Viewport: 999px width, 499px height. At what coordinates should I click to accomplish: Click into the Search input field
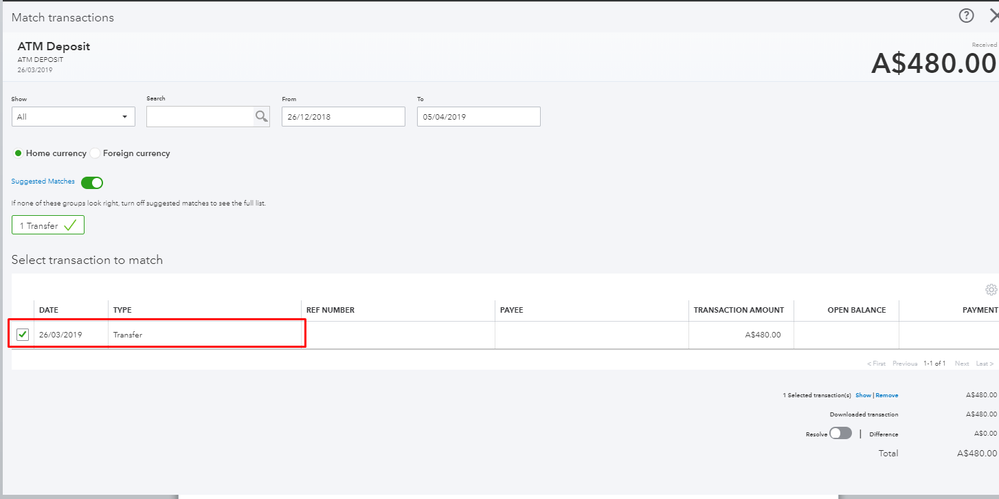point(201,117)
